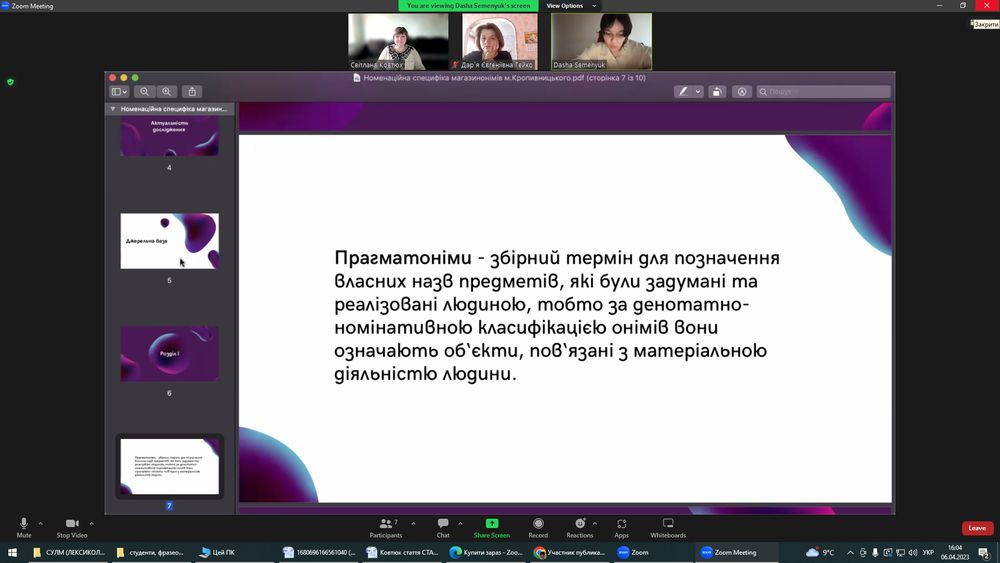Select the slide 5 thumbnail "Джерельна база"
This screenshot has height=563, width=1000.
(169, 241)
